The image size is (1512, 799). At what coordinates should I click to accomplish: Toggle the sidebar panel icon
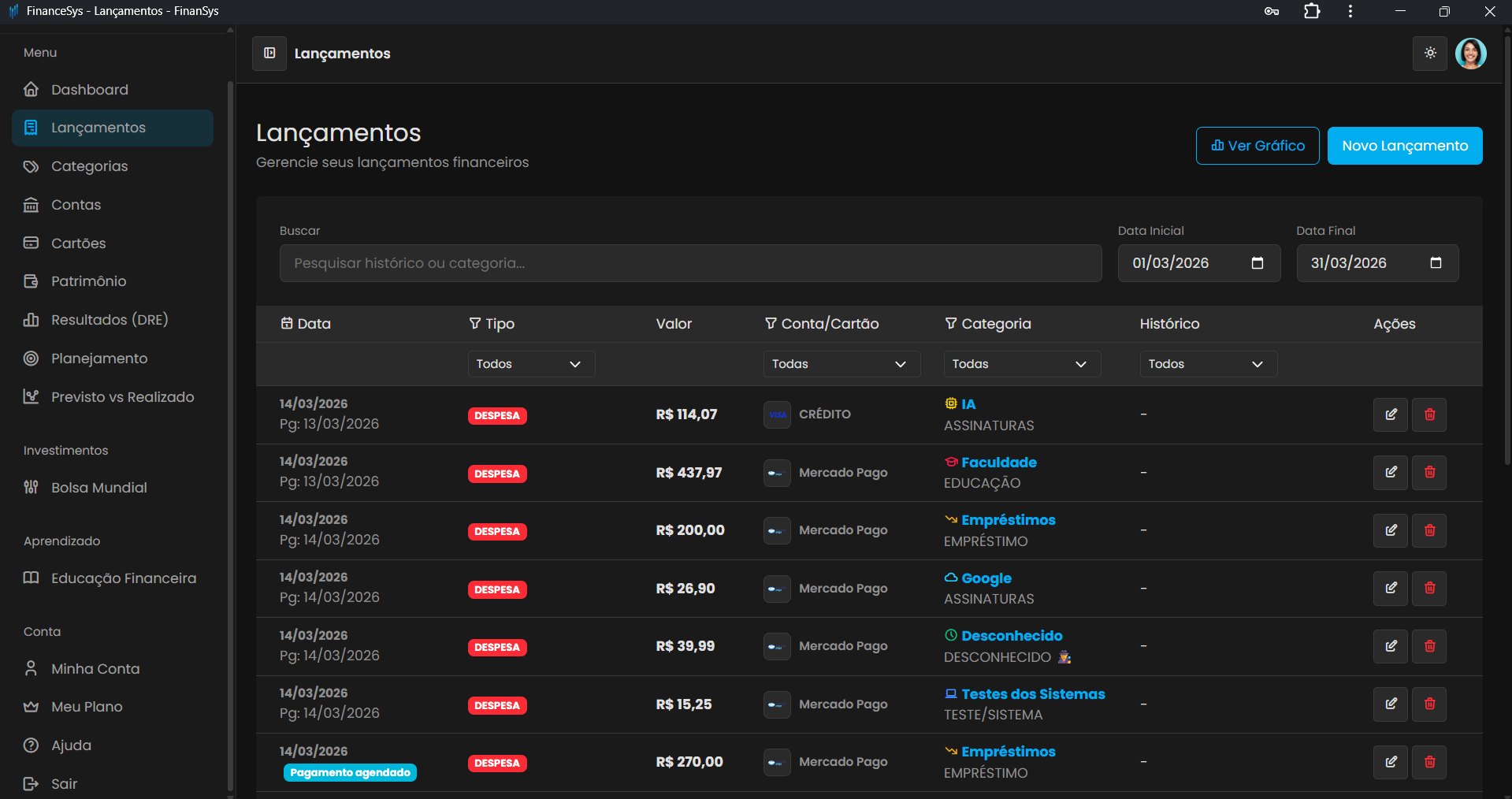269,53
